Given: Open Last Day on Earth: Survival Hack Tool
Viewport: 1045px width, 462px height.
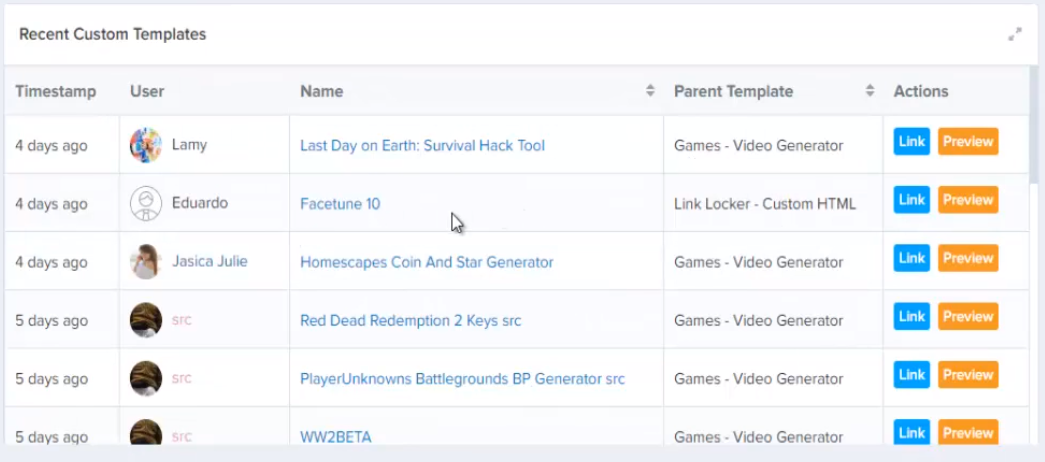Looking at the screenshot, I should 423,145.
